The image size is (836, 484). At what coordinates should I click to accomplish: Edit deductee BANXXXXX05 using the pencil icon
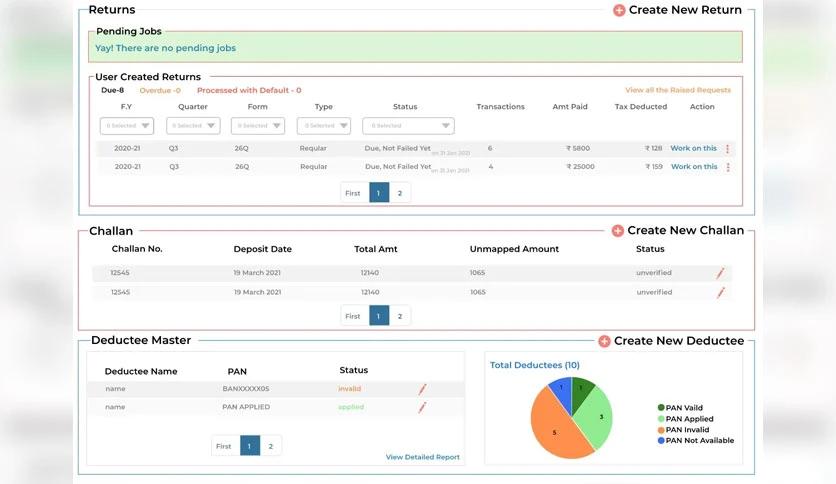tap(422, 390)
